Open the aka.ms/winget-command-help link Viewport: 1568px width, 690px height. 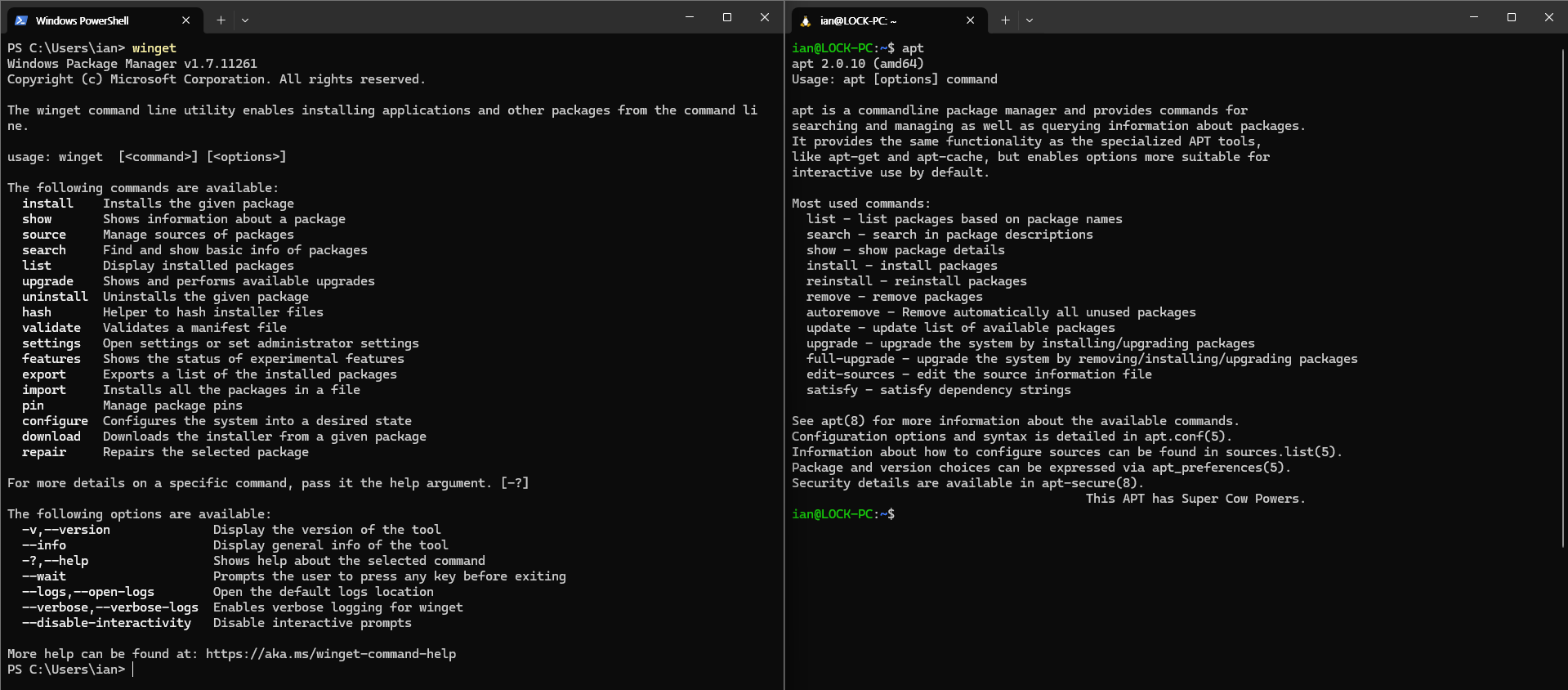(x=331, y=654)
